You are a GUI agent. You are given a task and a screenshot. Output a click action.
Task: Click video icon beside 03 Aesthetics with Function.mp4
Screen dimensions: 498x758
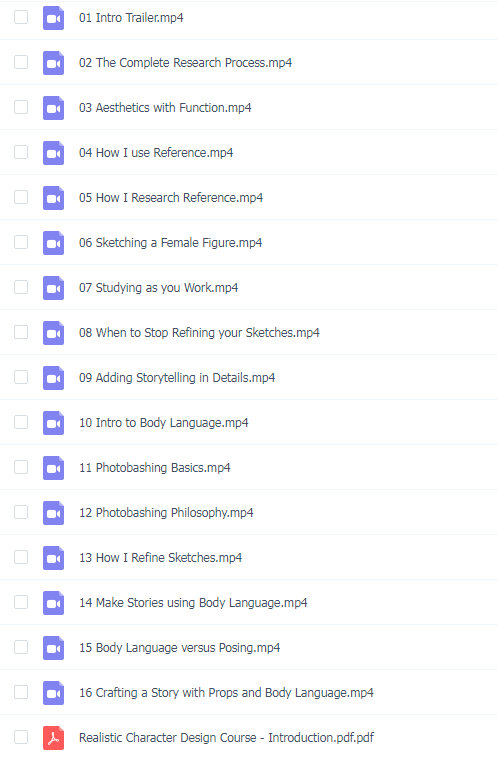point(53,108)
